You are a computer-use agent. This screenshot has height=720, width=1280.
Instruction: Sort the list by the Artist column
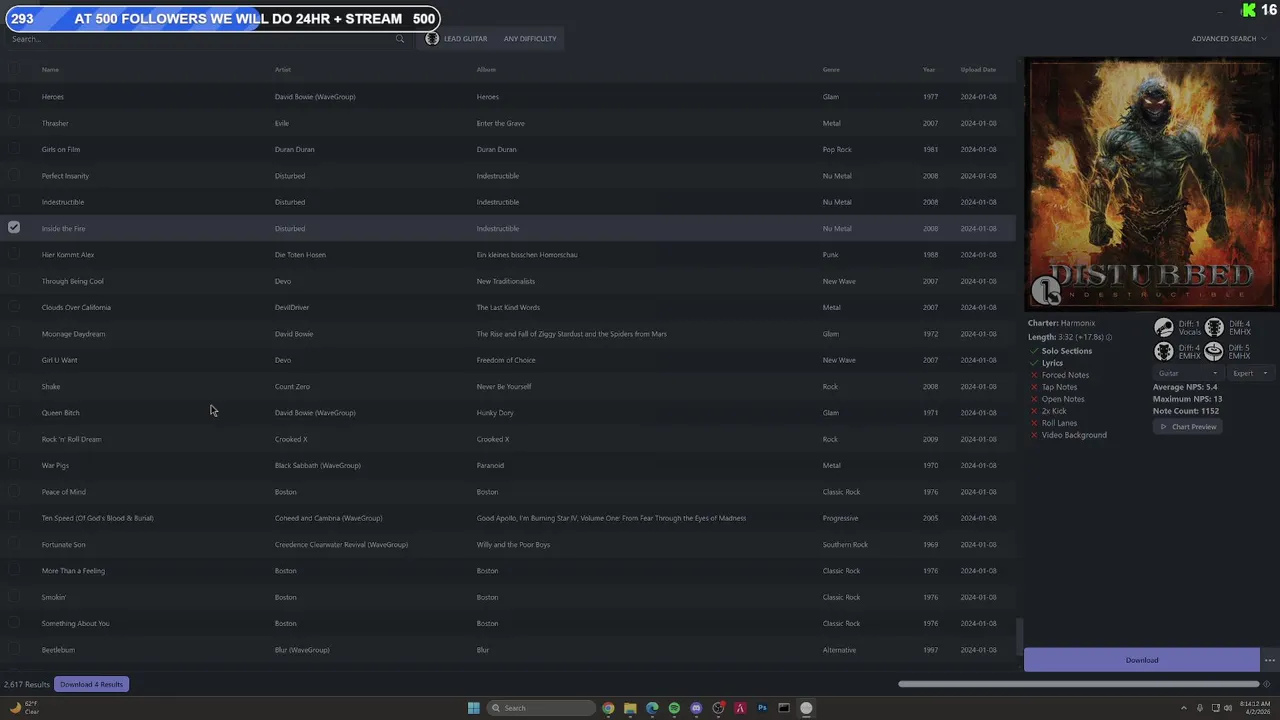click(x=283, y=69)
